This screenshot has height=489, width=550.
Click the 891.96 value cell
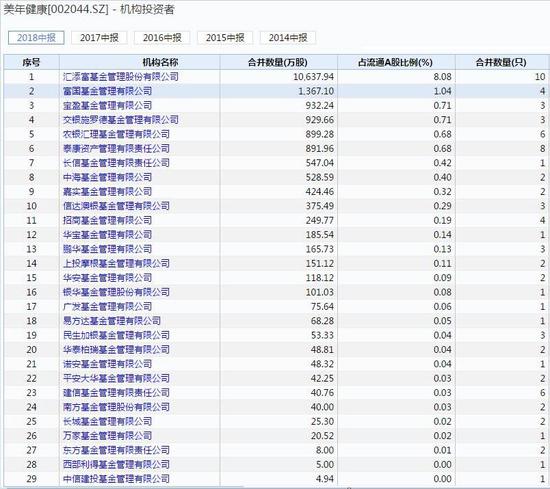320,149
